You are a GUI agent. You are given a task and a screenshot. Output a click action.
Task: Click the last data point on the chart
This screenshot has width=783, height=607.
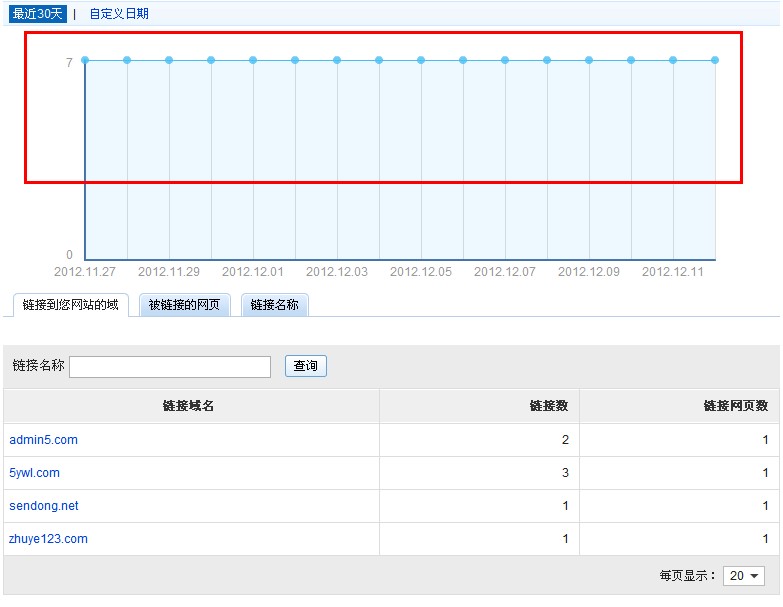[x=715, y=60]
